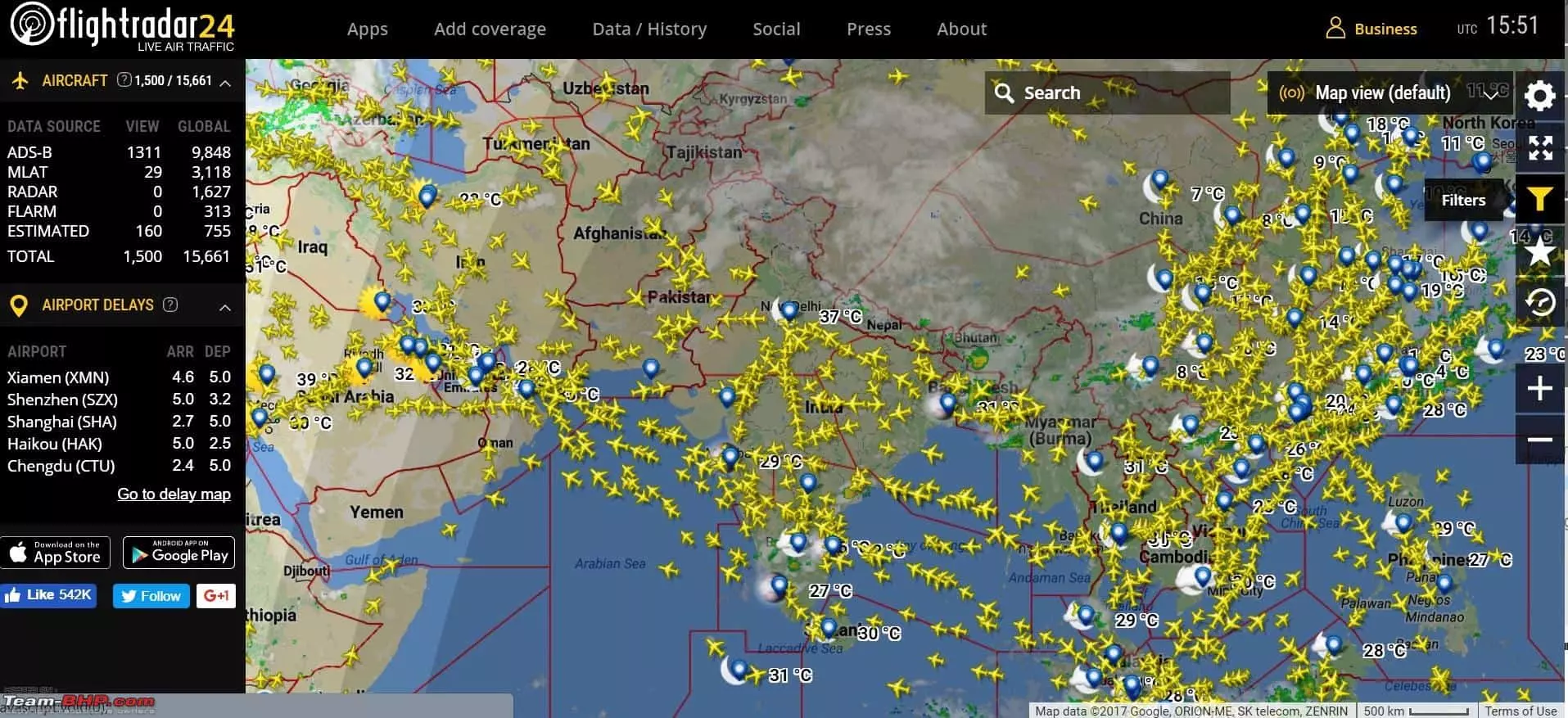
Task: Collapse the Aircraft panel
Action: (x=225, y=82)
